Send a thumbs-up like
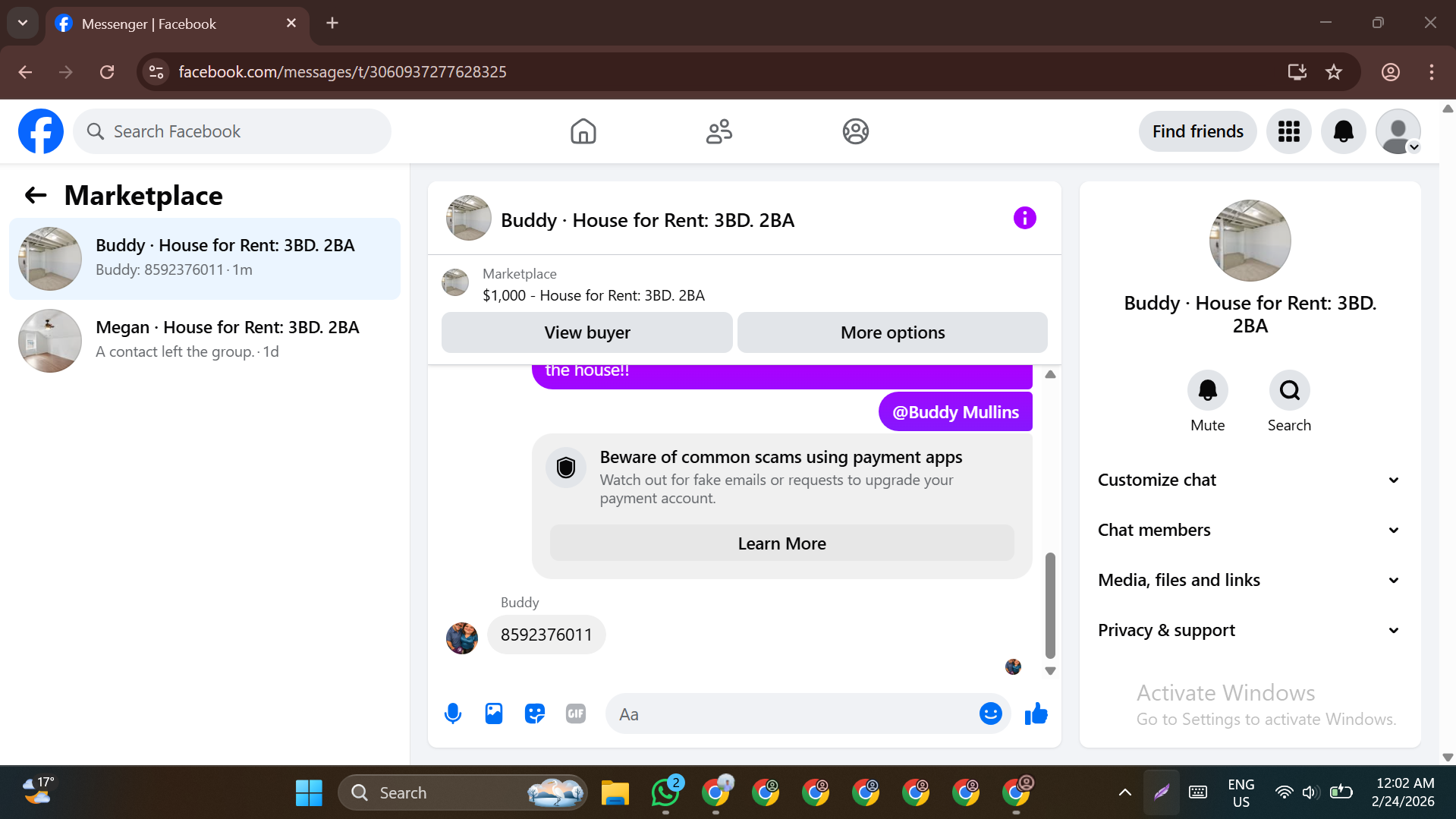 tap(1036, 713)
